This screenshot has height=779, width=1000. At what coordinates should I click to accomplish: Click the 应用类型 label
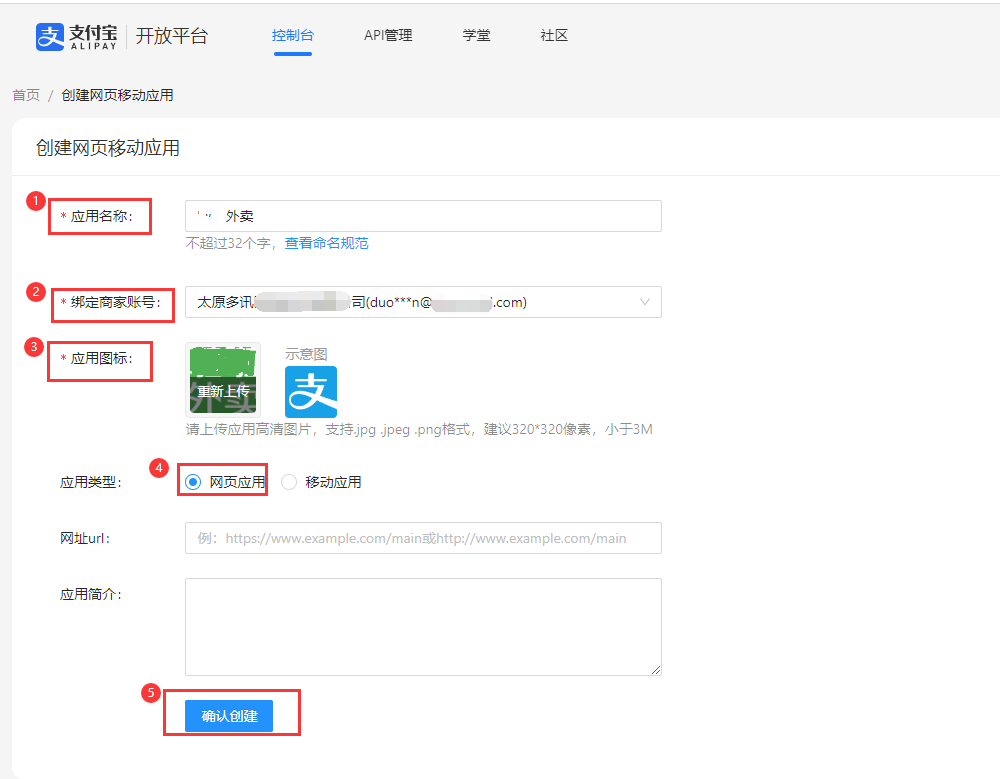tap(91, 482)
